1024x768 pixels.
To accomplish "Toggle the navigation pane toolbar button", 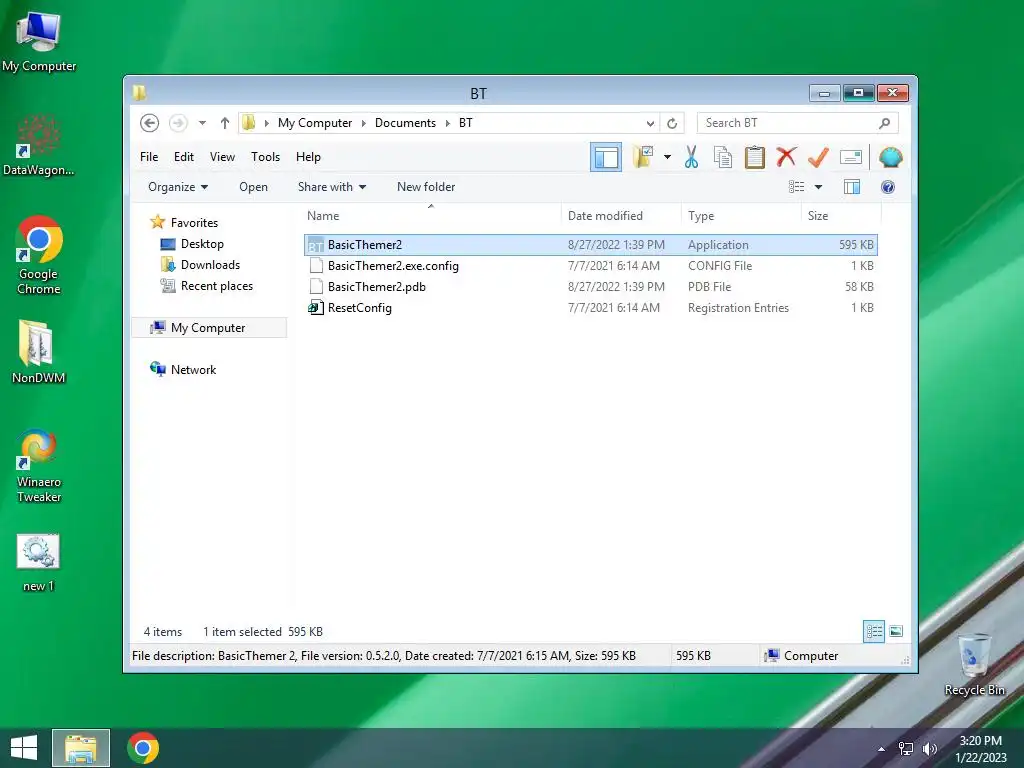I will point(606,157).
